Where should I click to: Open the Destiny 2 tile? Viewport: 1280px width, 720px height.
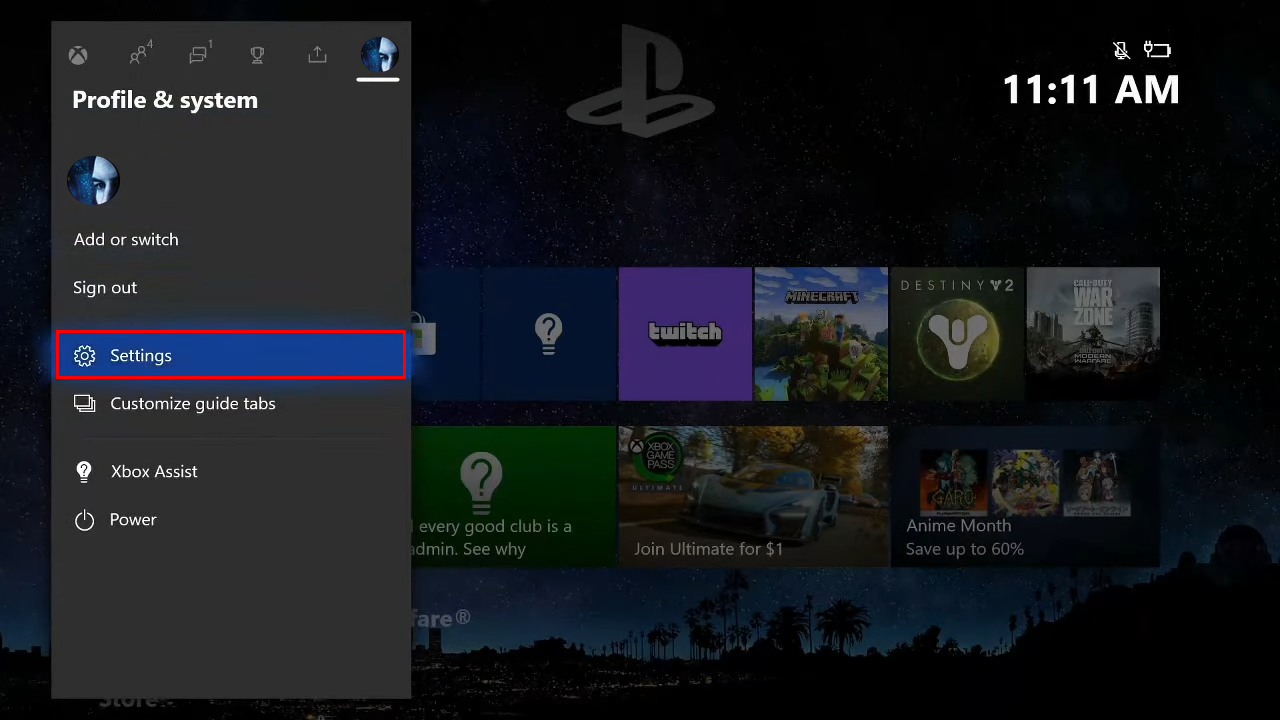click(957, 334)
